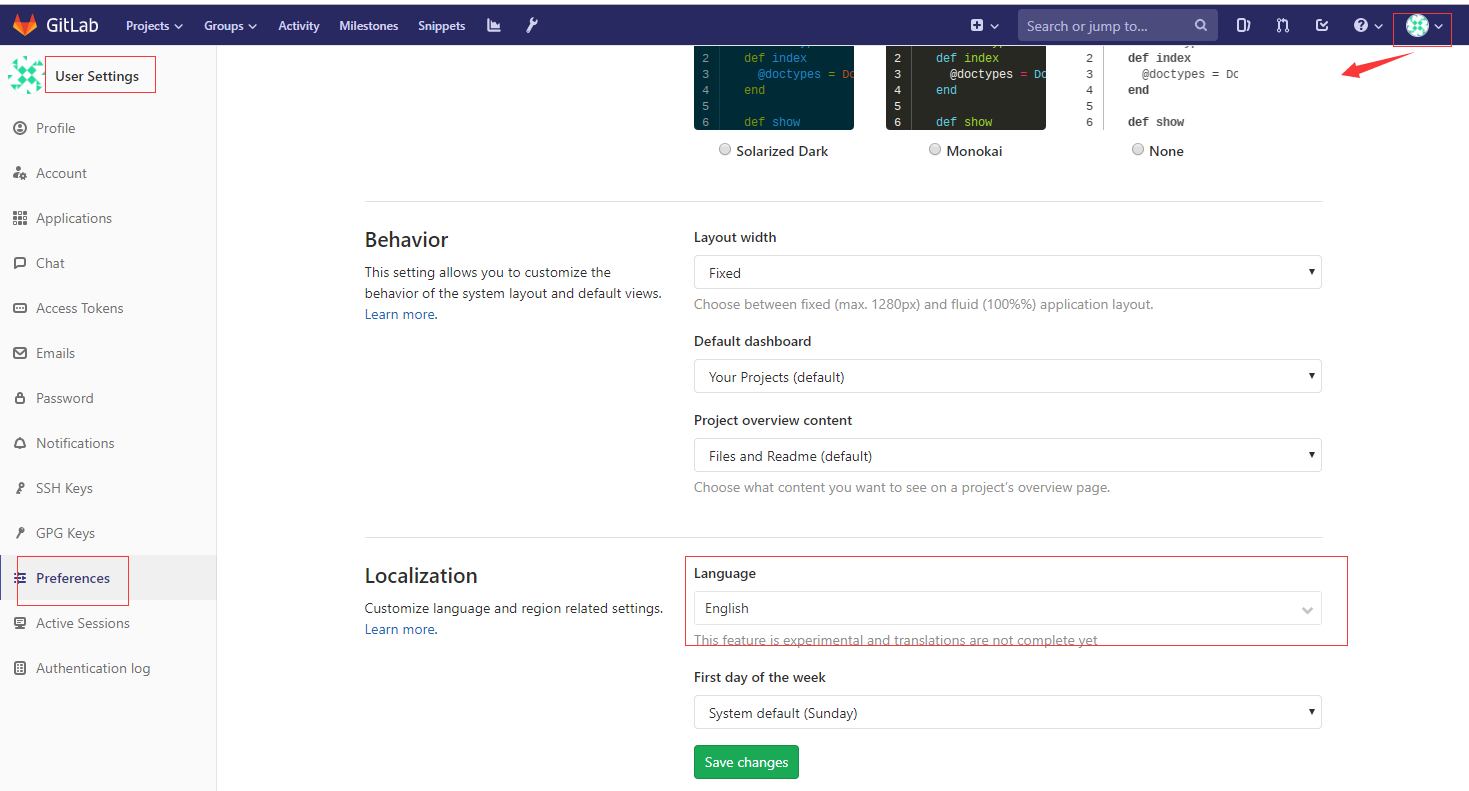Viewport: 1469px width, 791px height.
Task: Open the to-do list checkmark icon
Action: (1322, 26)
